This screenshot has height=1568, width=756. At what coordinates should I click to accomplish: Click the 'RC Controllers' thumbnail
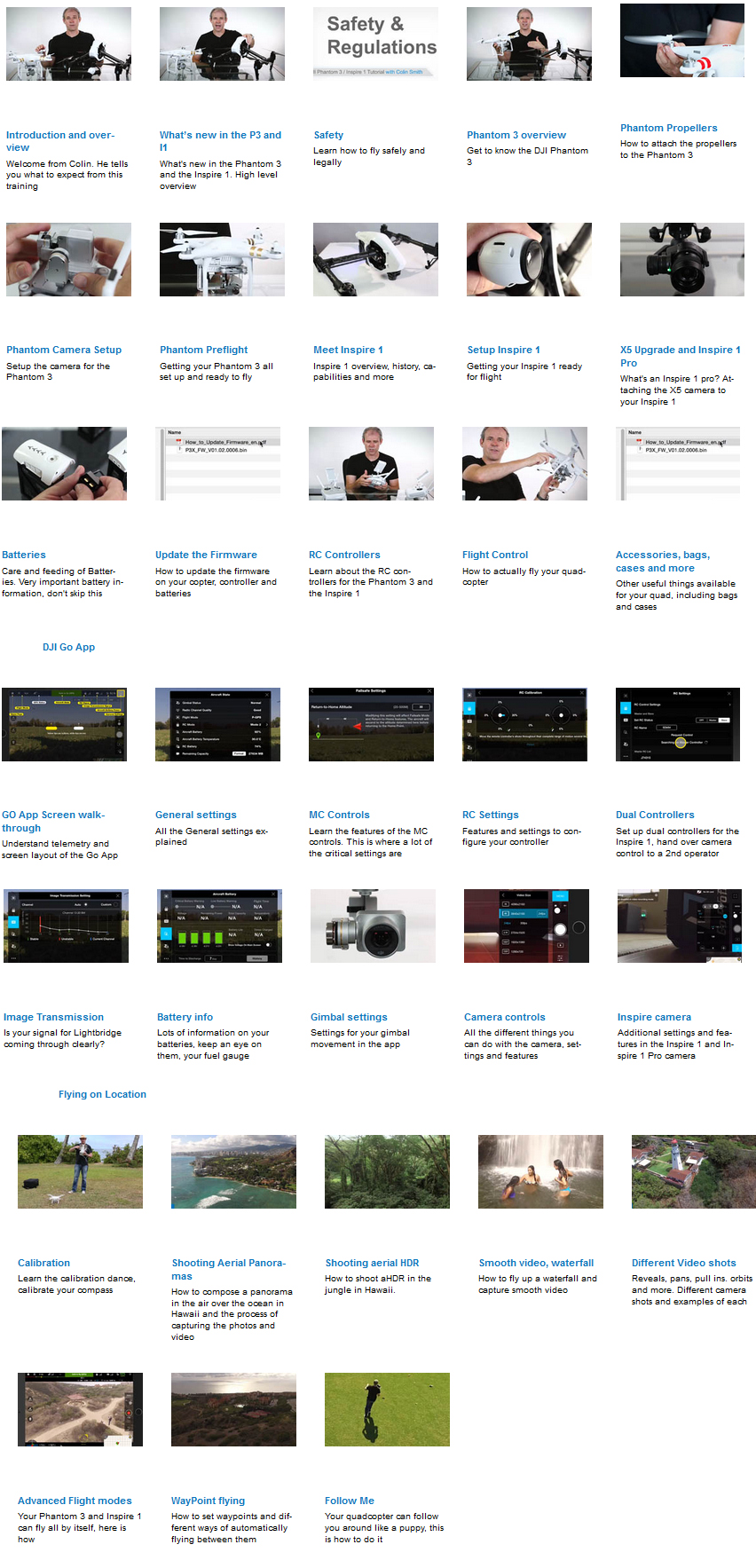(371, 463)
